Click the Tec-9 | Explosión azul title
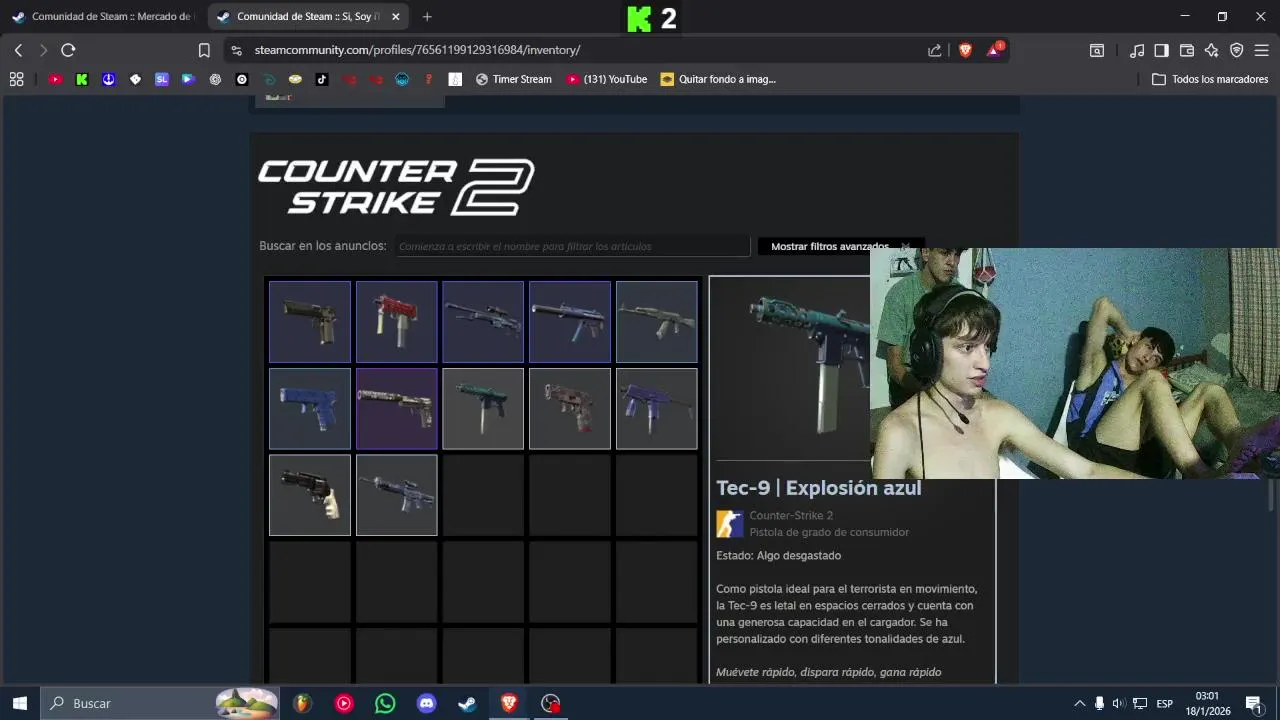 pyautogui.click(x=819, y=488)
